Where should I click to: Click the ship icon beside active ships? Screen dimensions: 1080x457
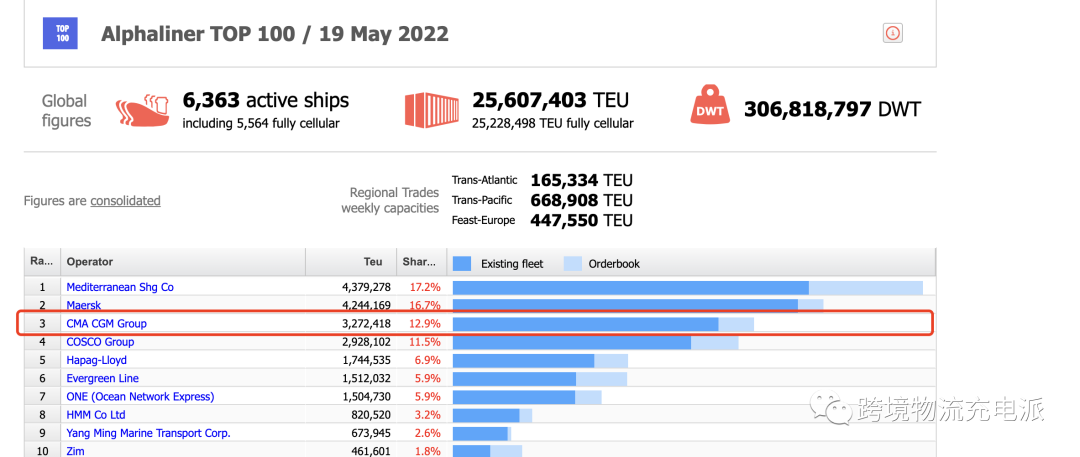[x=143, y=109]
